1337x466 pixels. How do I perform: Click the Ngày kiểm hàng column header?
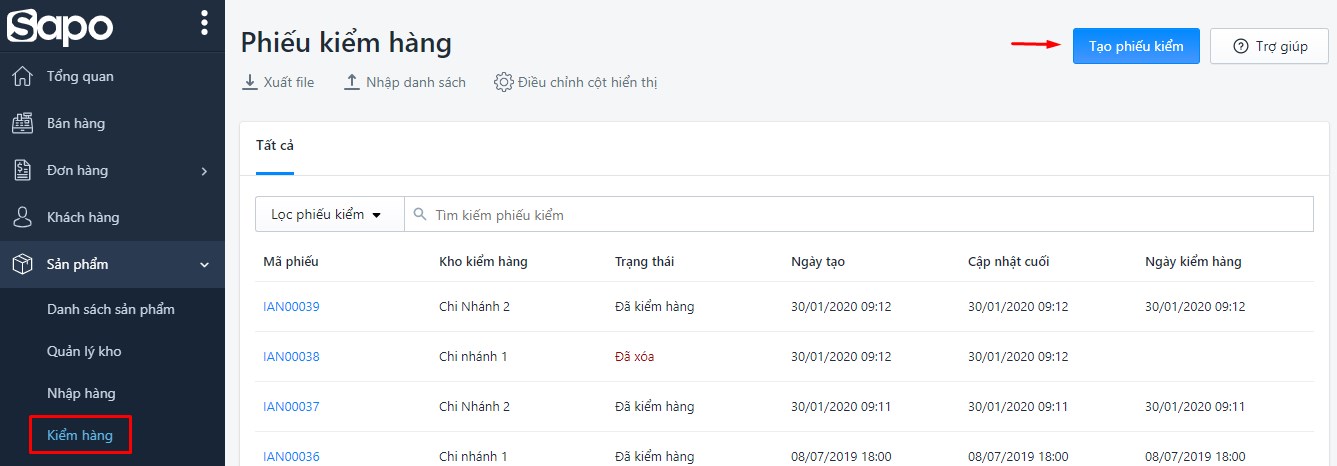pos(1193,261)
